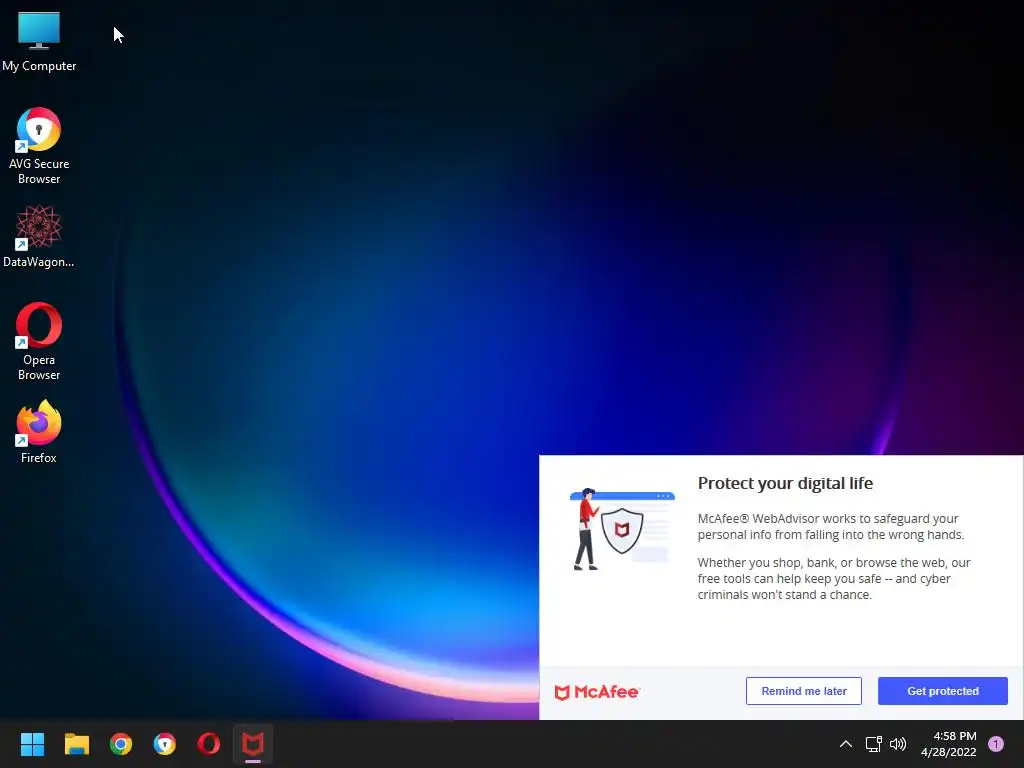The image size is (1024, 768).
Task: Select the AVG Secure Browser desktop shortcut
Action: tap(39, 146)
